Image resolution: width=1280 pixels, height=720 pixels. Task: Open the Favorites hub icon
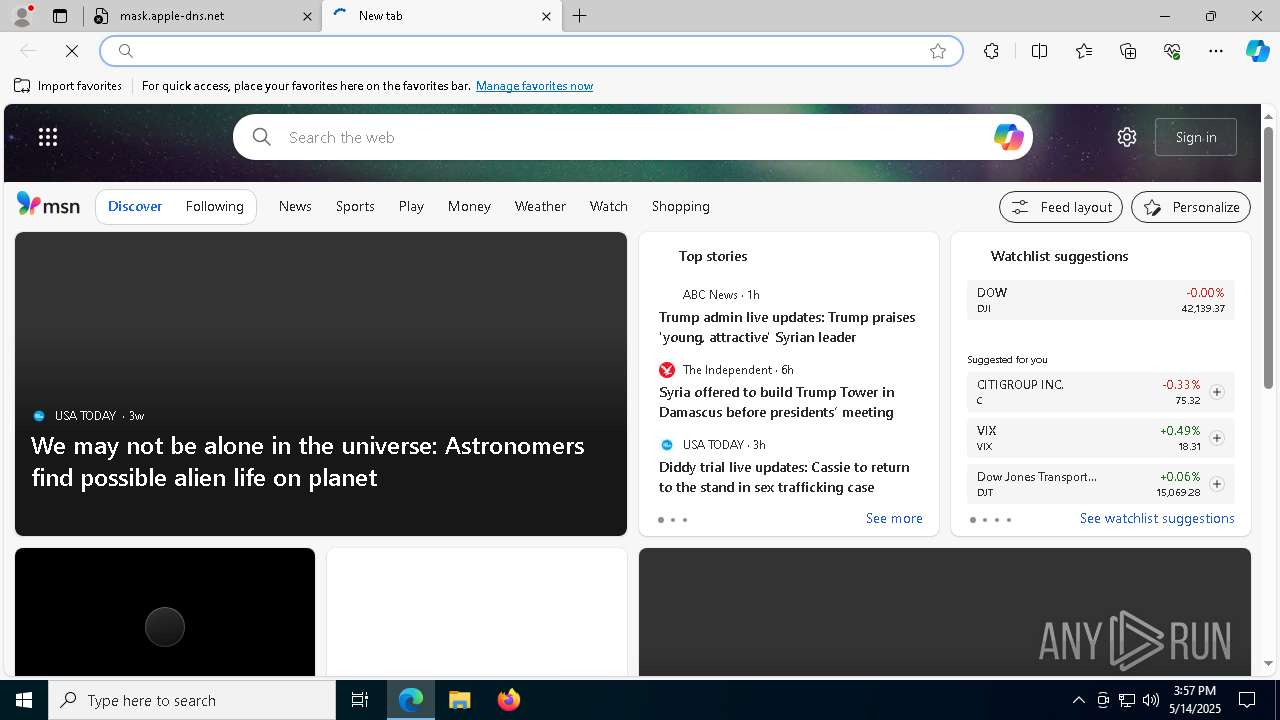pos(1084,51)
